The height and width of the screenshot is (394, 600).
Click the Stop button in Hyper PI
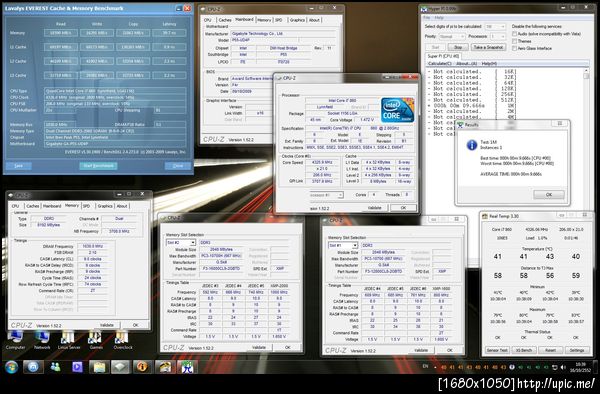tap(458, 47)
